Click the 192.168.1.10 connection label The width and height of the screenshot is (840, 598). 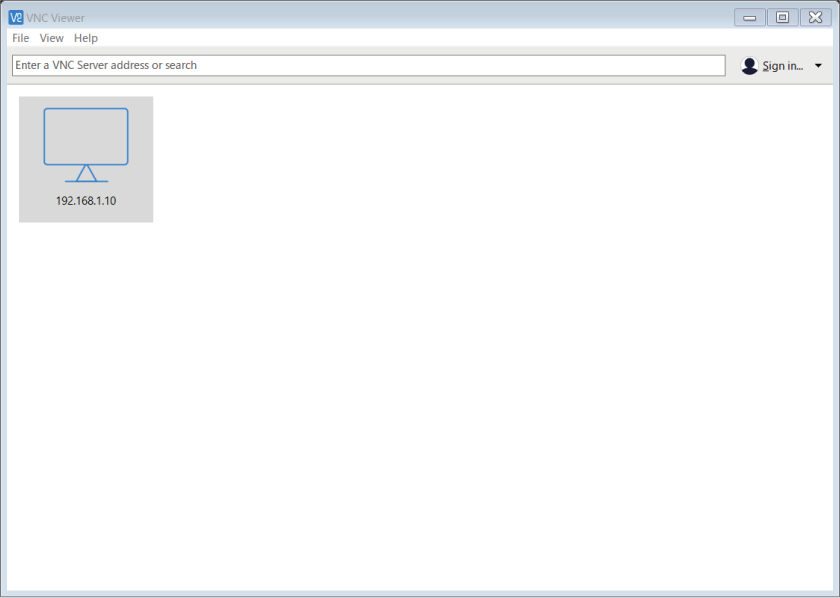pyautogui.click(x=86, y=201)
